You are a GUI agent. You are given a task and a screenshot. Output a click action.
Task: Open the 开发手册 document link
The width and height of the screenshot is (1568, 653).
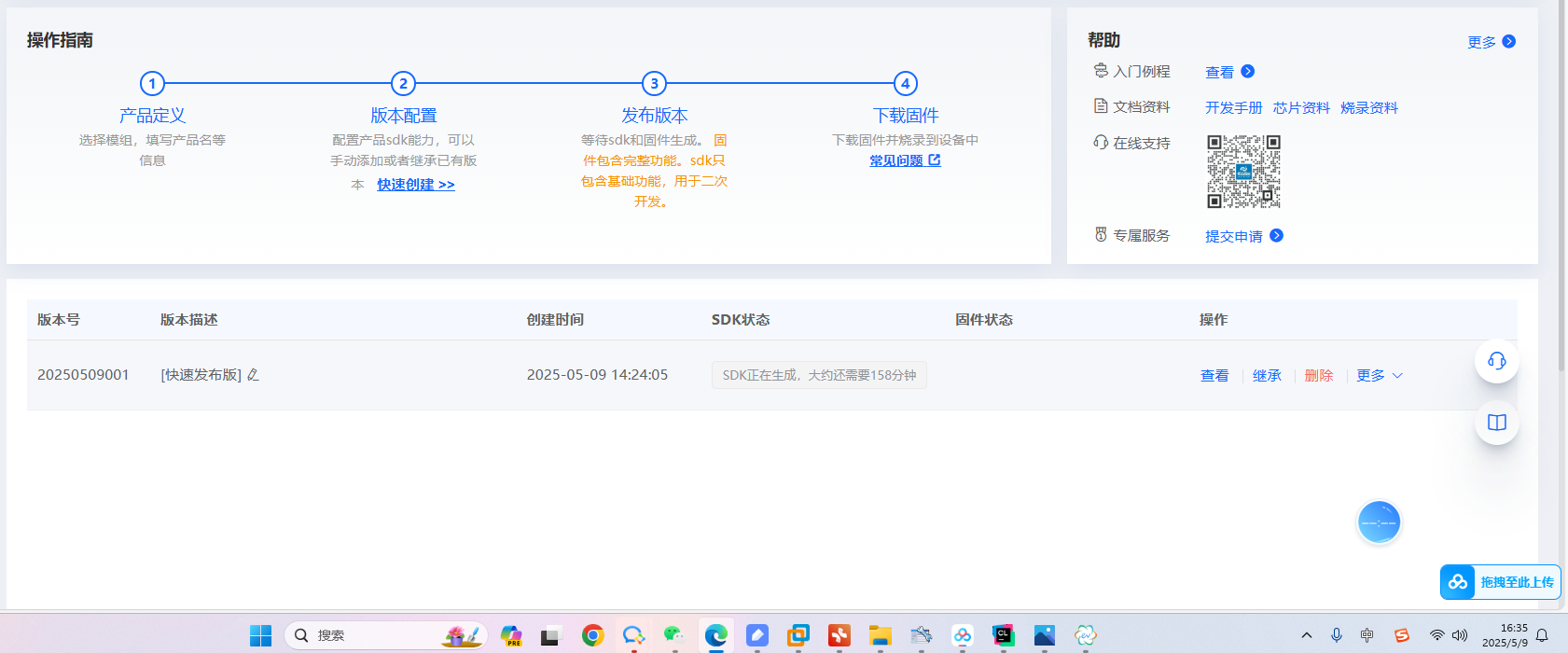pyautogui.click(x=1233, y=107)
